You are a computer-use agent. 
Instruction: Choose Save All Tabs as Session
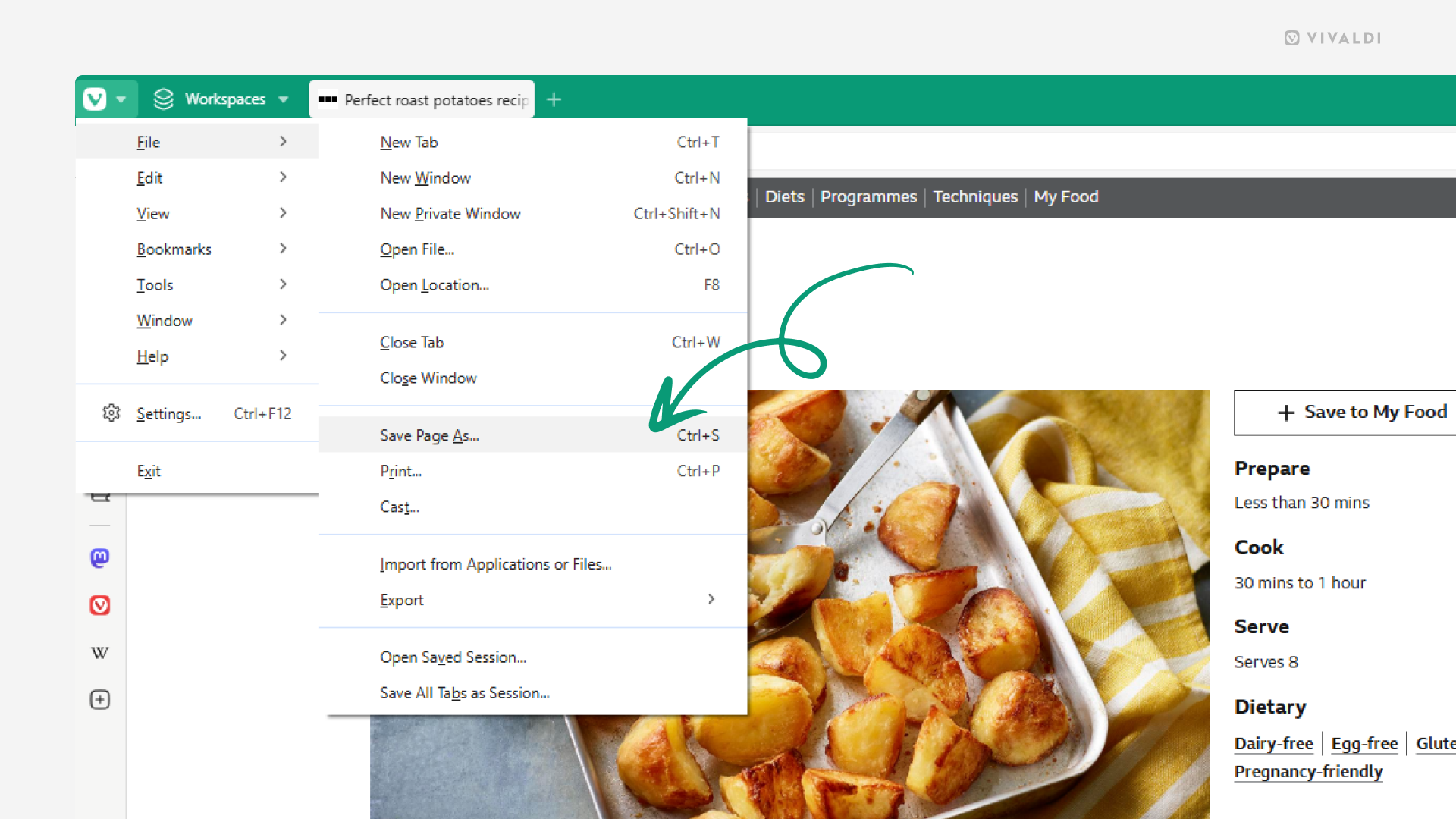click(x=533, y=692)
